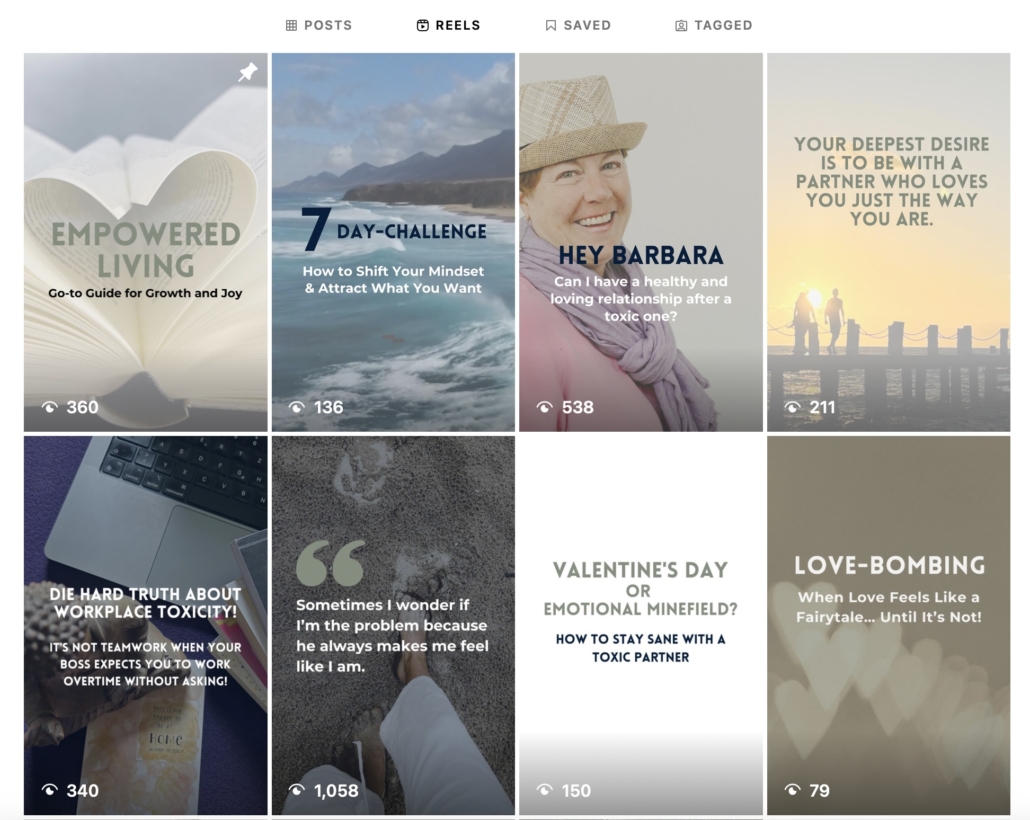1030x820 pixels.
Task: Open the Workplace Toxicity reel
Action: (x=146, y=626)
